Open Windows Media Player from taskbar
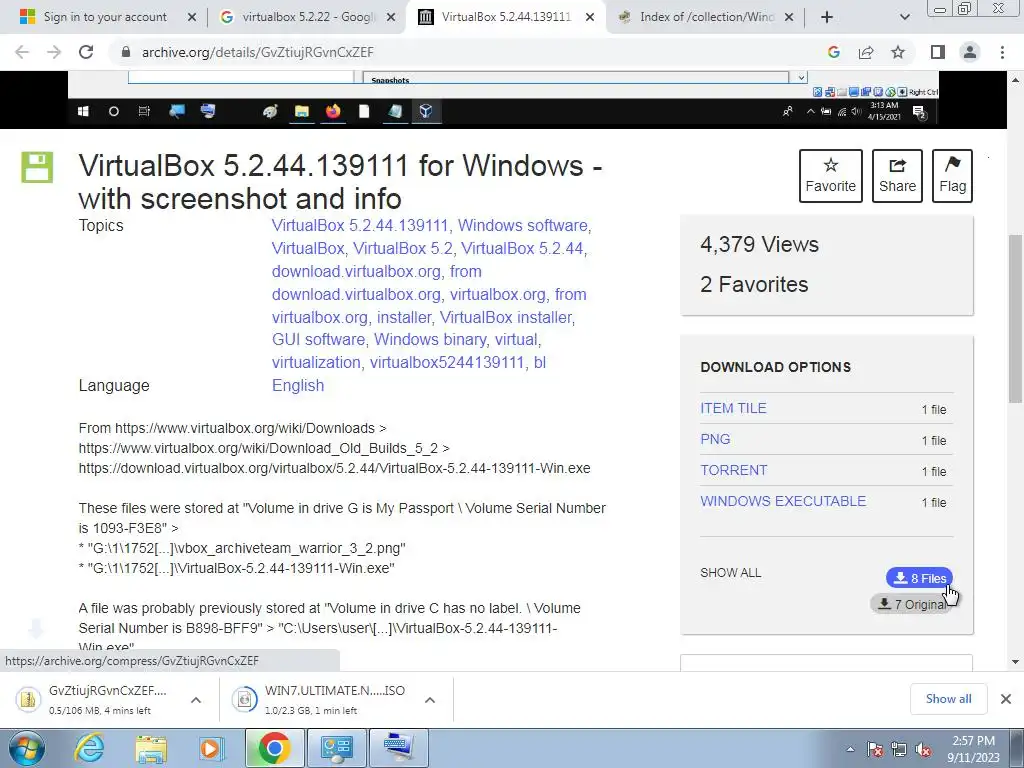Screen dimensions: 1024x768 (210, 749)
